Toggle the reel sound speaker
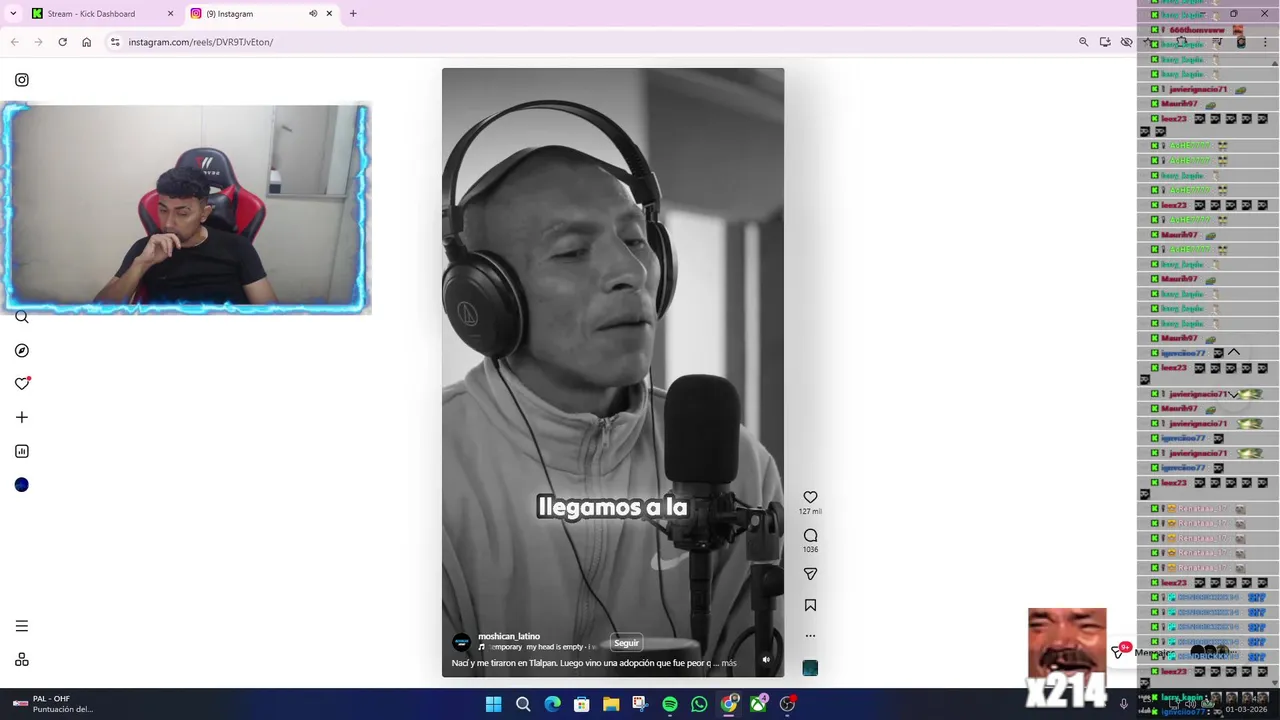This screenshot has width=1280, height=720. tap(766, 660)
